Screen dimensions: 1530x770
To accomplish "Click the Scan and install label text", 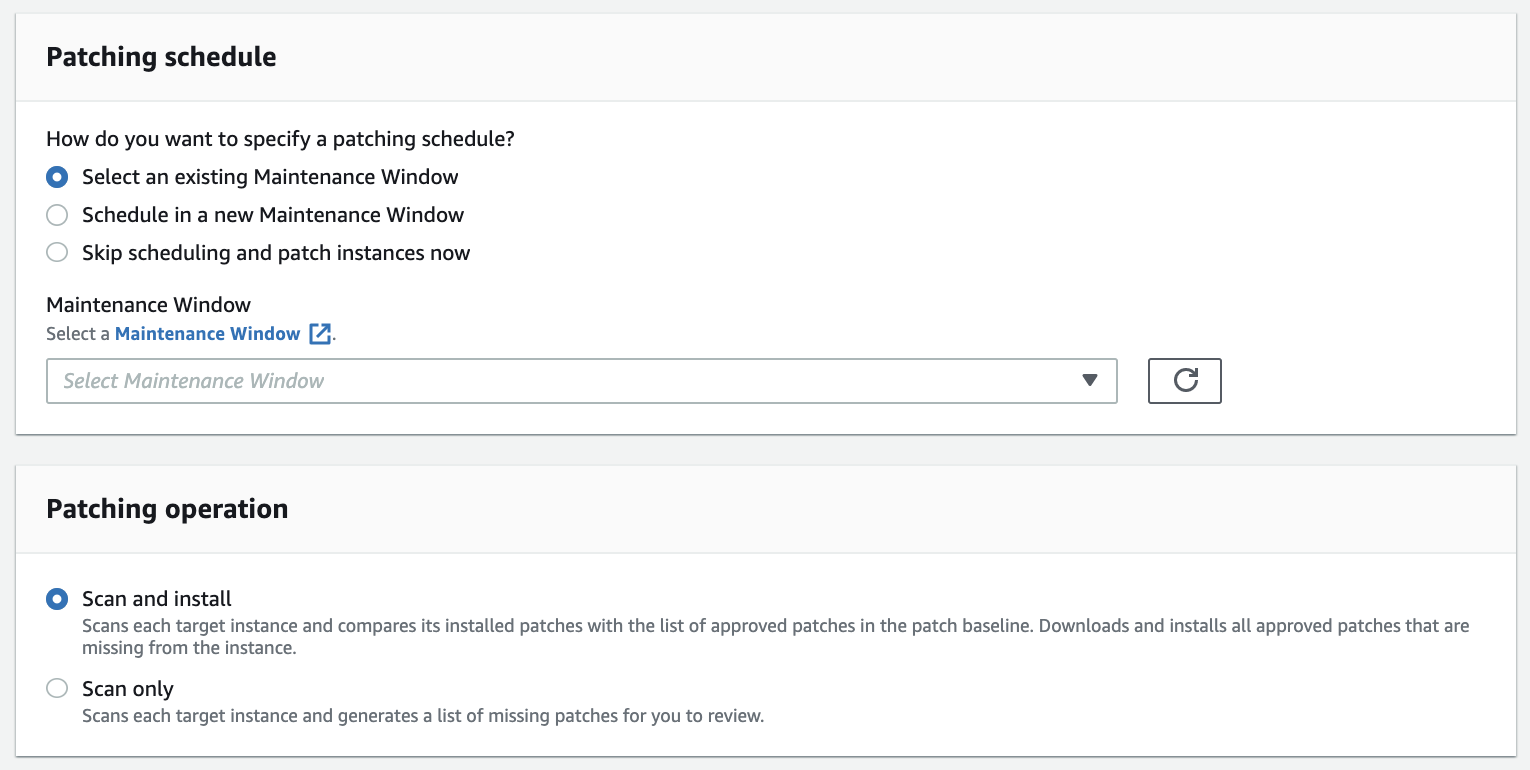I will click(x=157, y=599).
